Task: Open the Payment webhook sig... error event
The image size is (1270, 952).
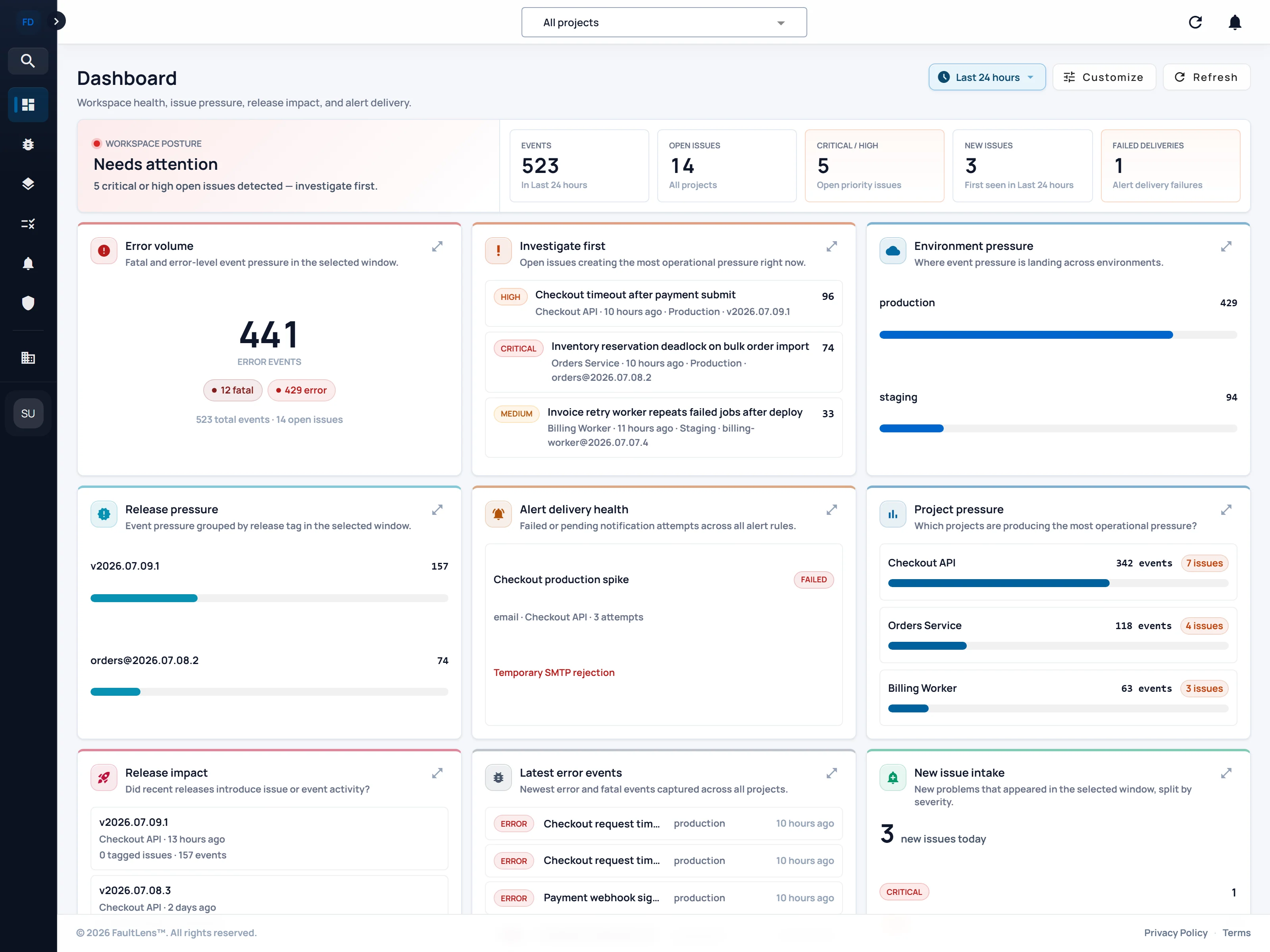Action: [664, 898]
